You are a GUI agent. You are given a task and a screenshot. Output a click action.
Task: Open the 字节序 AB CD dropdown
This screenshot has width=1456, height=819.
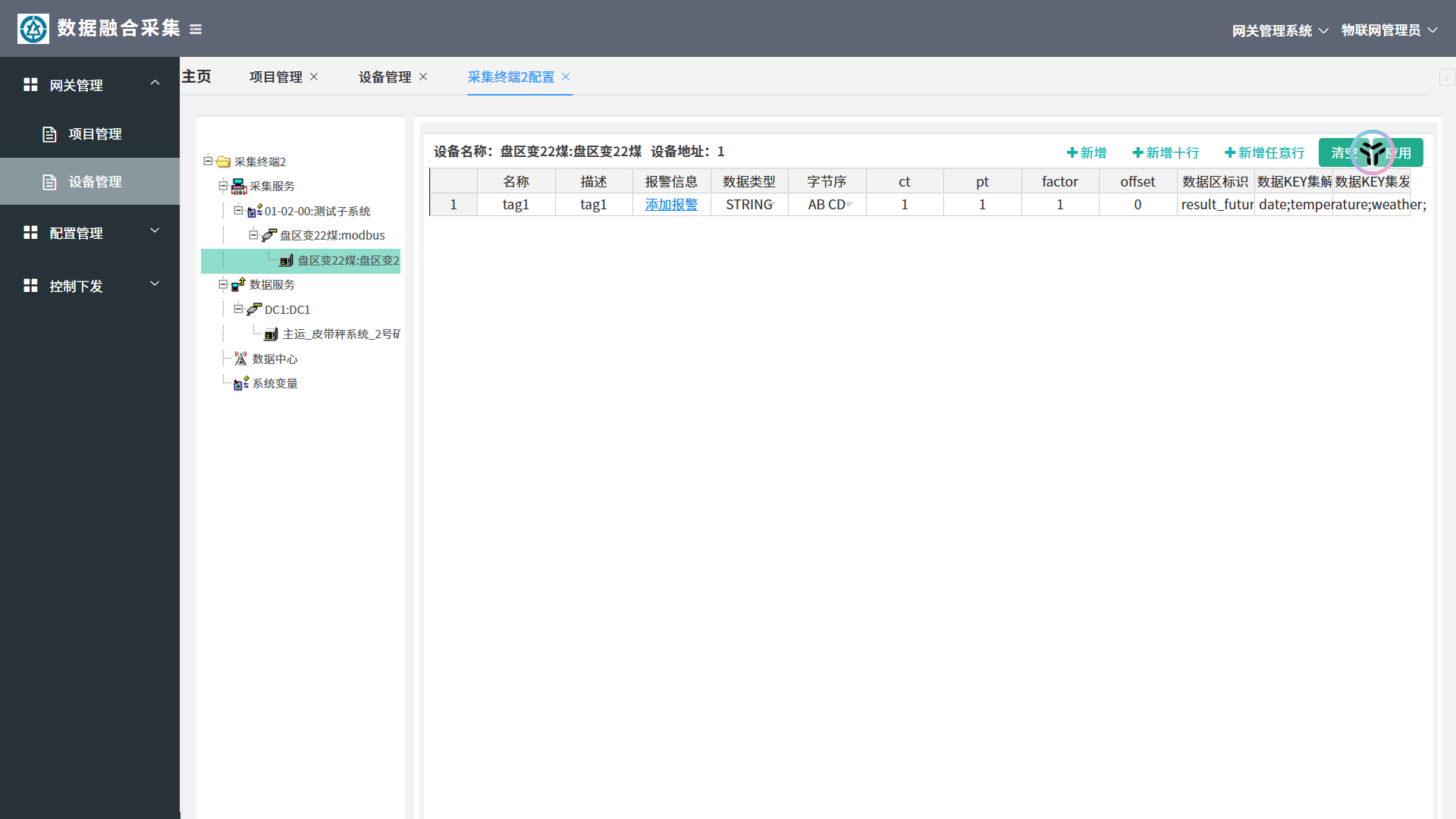(849, 205)
